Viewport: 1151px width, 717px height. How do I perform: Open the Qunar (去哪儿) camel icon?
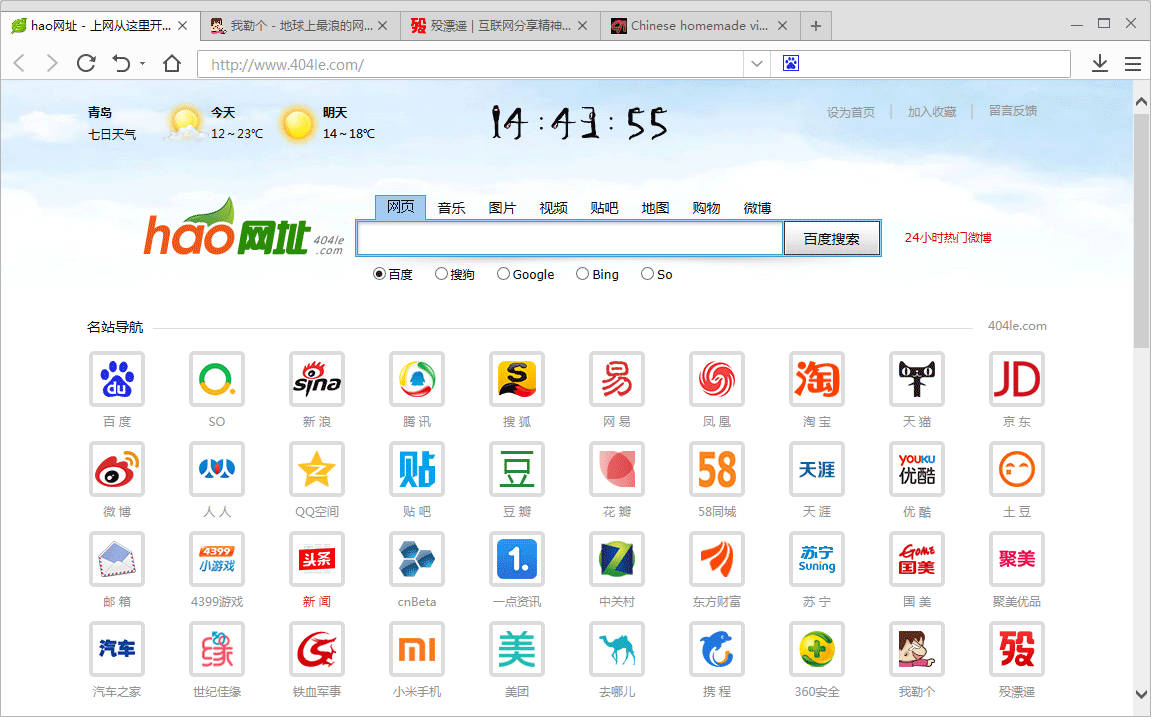(617, 649)
